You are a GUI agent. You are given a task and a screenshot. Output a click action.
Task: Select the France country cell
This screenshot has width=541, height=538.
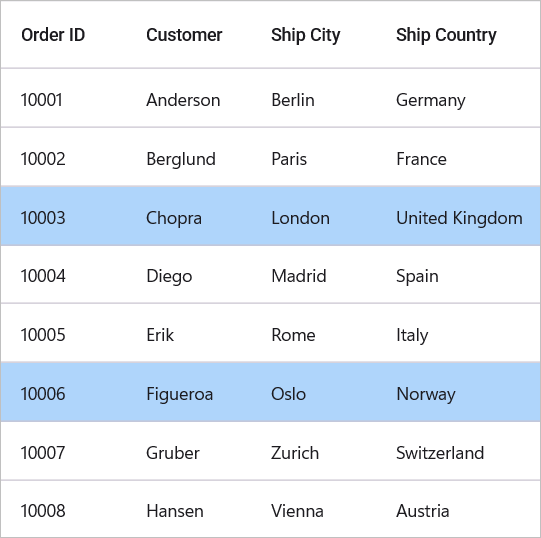pos(421,159)
